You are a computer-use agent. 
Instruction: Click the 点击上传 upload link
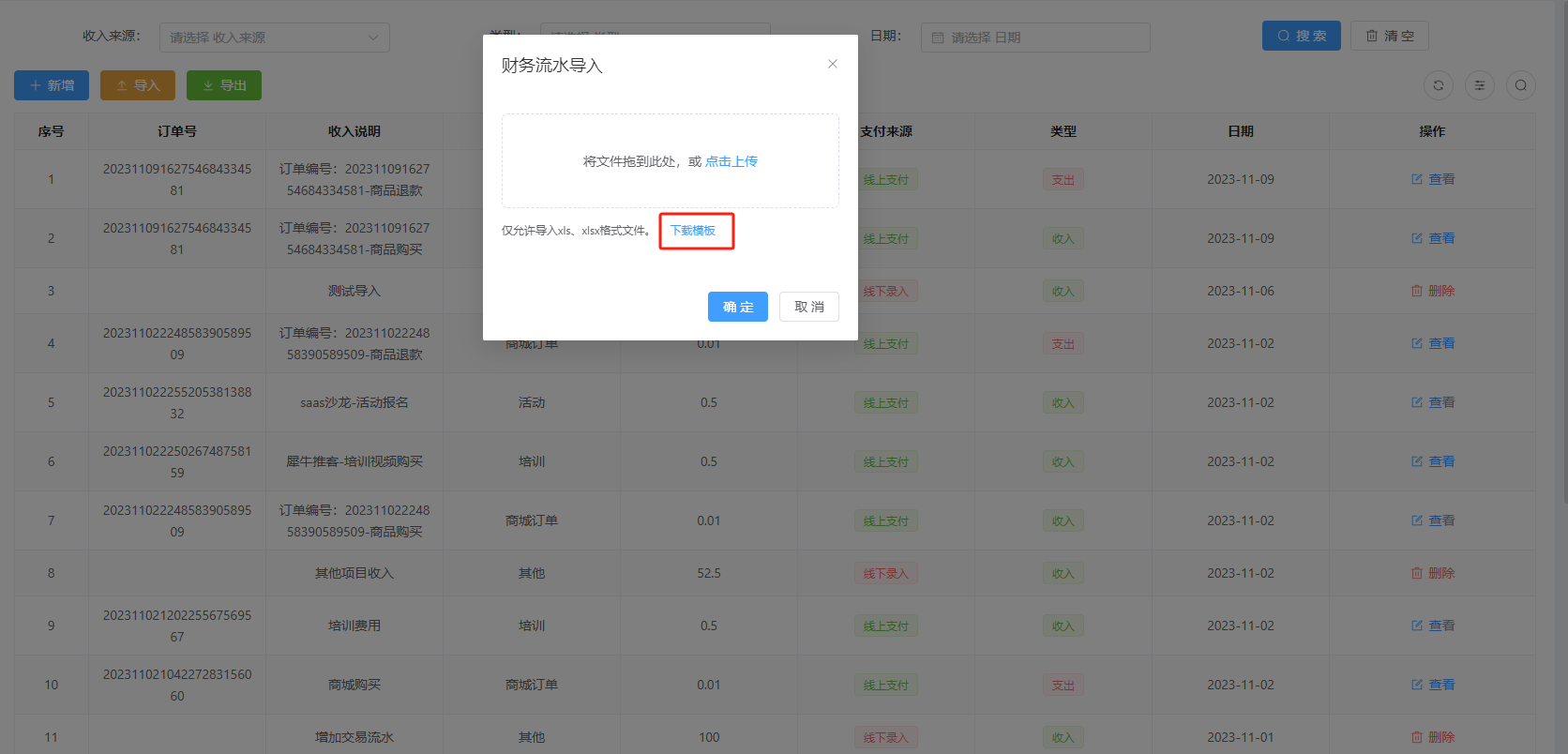point(731,161)
